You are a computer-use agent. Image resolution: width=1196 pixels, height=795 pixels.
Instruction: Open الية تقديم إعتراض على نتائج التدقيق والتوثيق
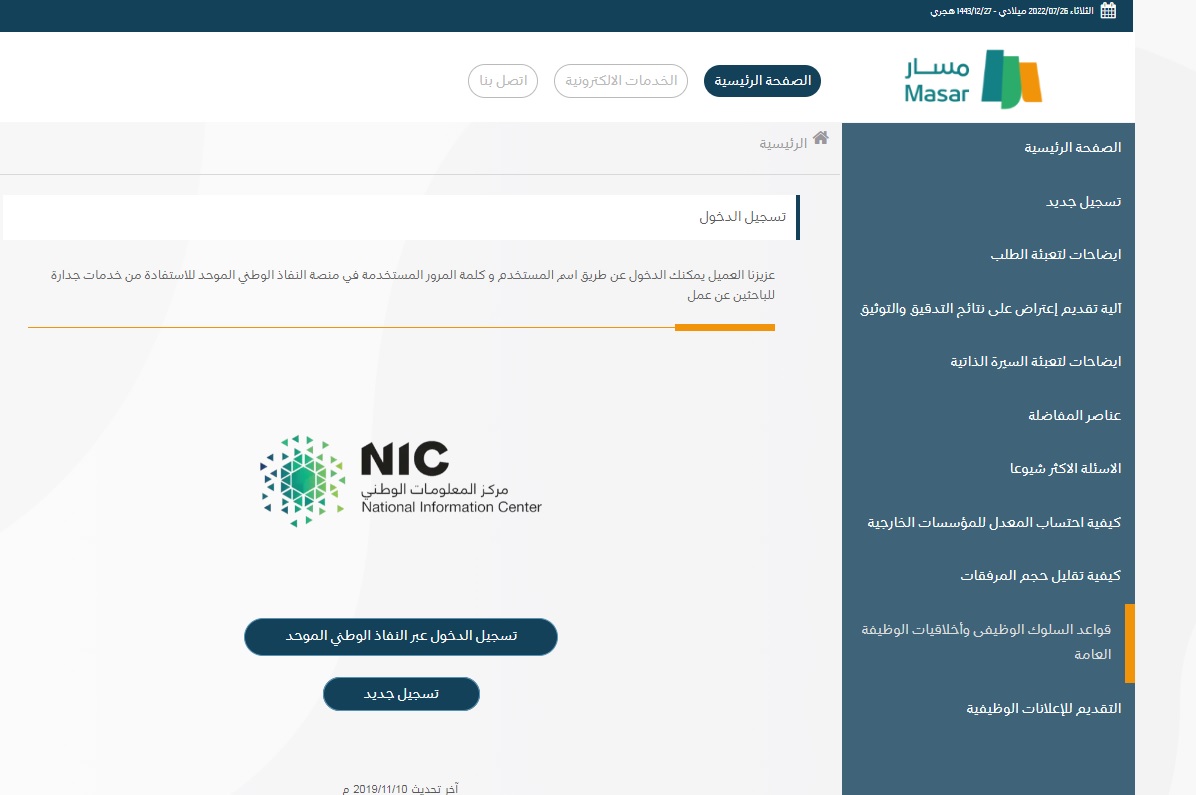991,308
